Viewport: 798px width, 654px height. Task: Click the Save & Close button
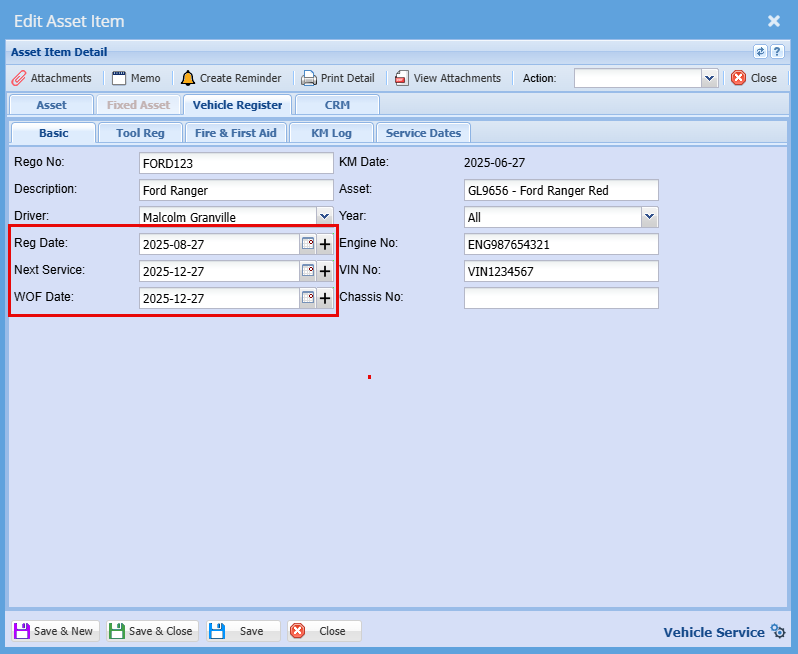tap(152, 631)
